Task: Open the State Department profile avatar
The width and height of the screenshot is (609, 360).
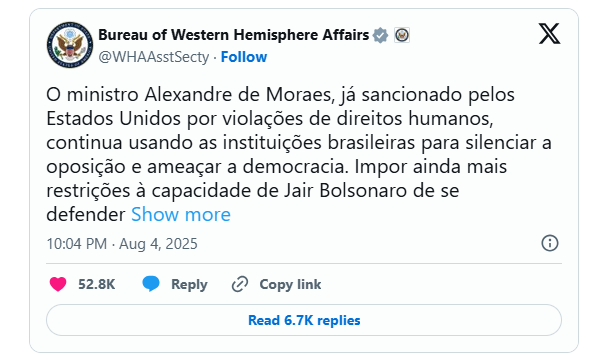Action: [x=70, y=45]
